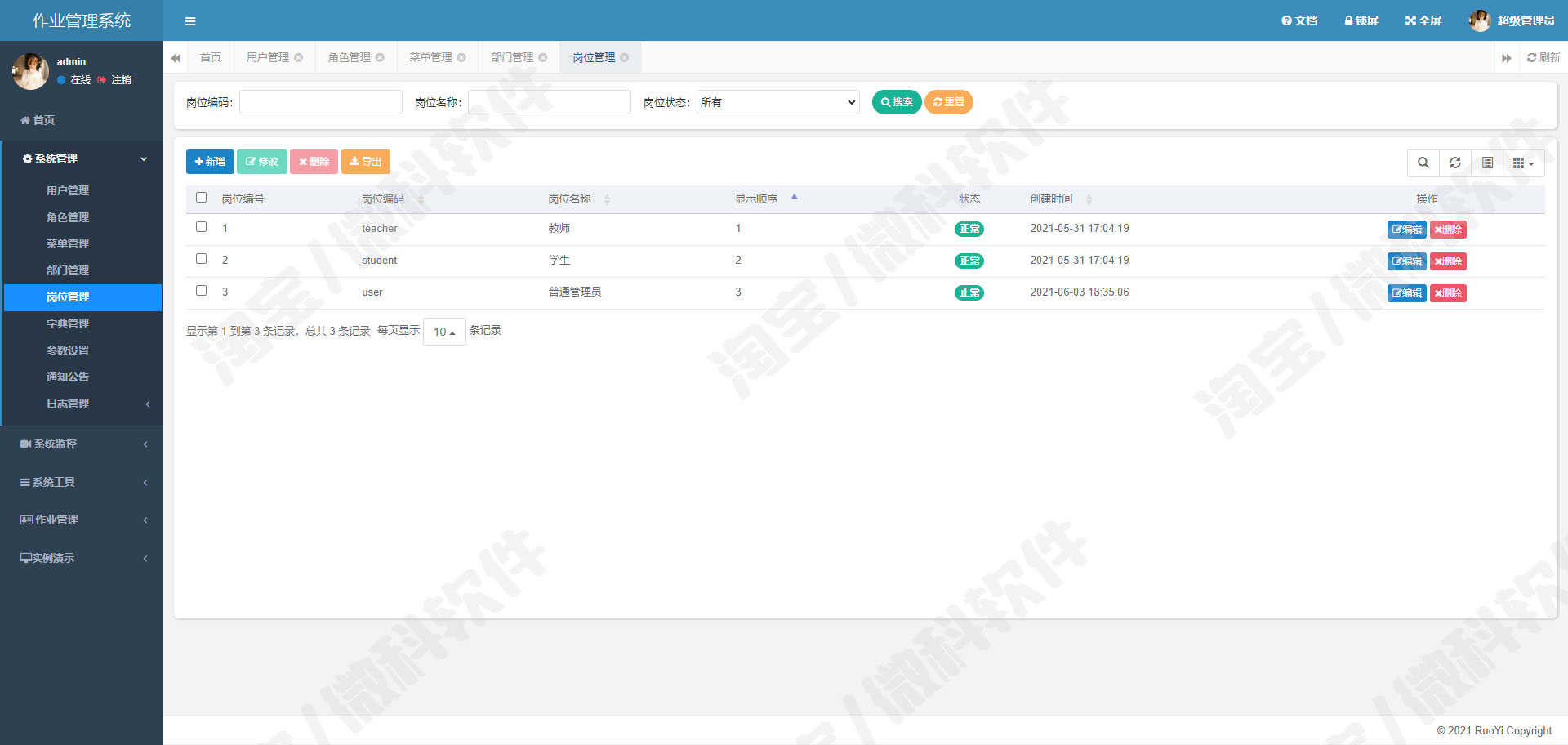Click the 新增 add button

pos(210,162)
